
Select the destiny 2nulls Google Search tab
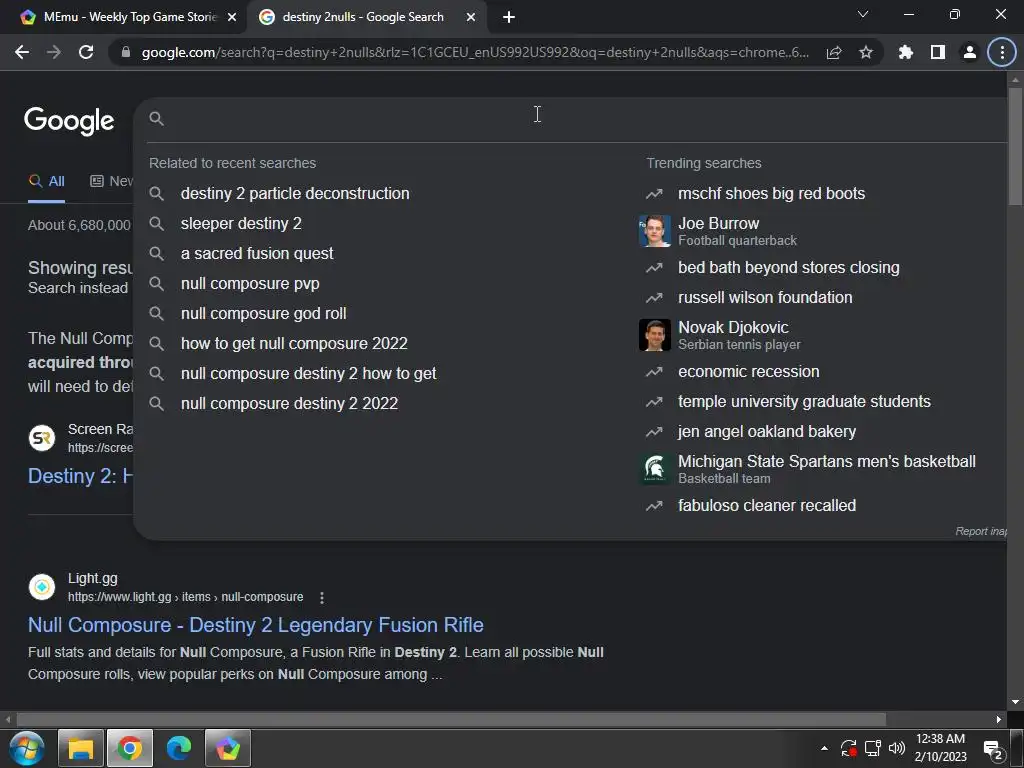[362, 17]
